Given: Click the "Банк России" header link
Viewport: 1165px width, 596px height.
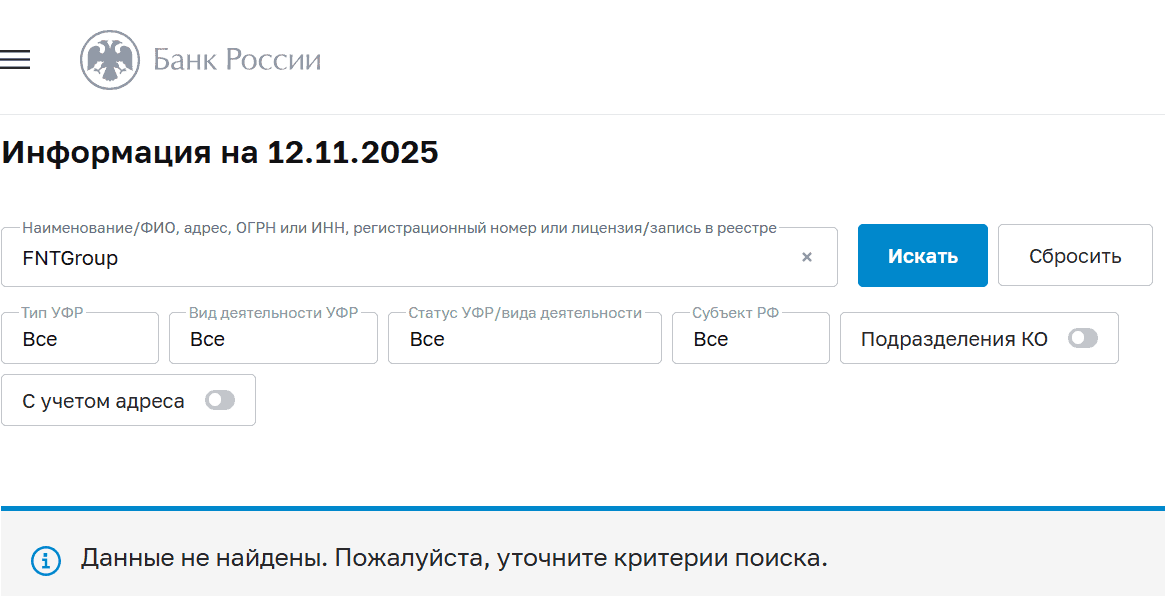Looking at the screenshot, I should coord(237,60).
